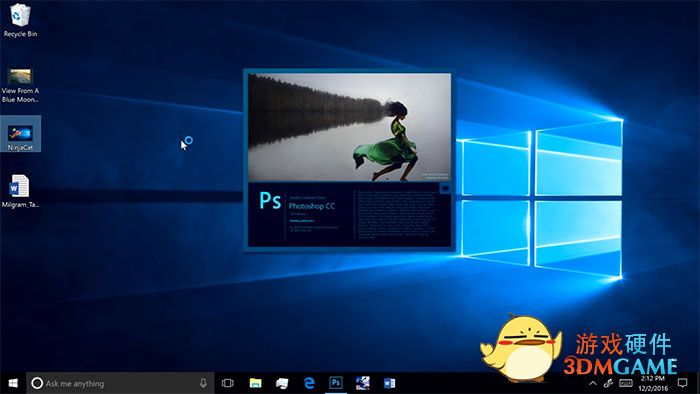
Task: Activate the Cortana microphone icon
Action: 203,383
